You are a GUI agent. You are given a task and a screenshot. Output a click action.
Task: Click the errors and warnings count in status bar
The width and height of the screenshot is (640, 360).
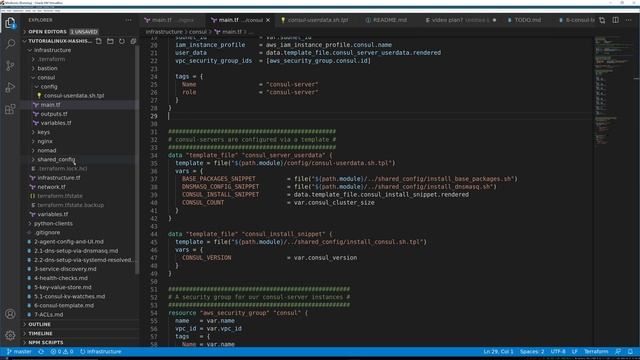pyautogui.click(x=62, y=351)
